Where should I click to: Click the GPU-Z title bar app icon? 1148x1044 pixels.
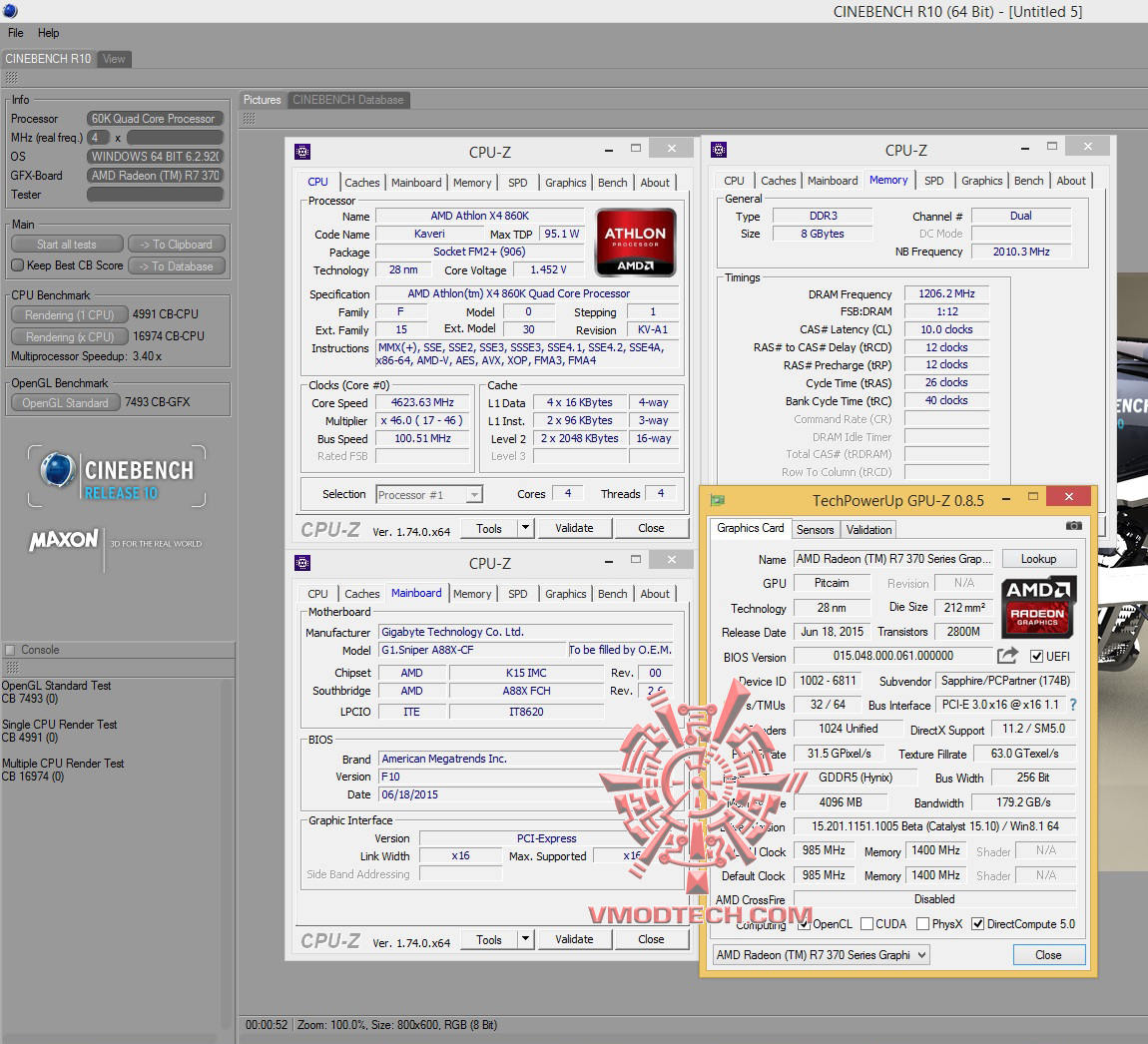(717, 500)
